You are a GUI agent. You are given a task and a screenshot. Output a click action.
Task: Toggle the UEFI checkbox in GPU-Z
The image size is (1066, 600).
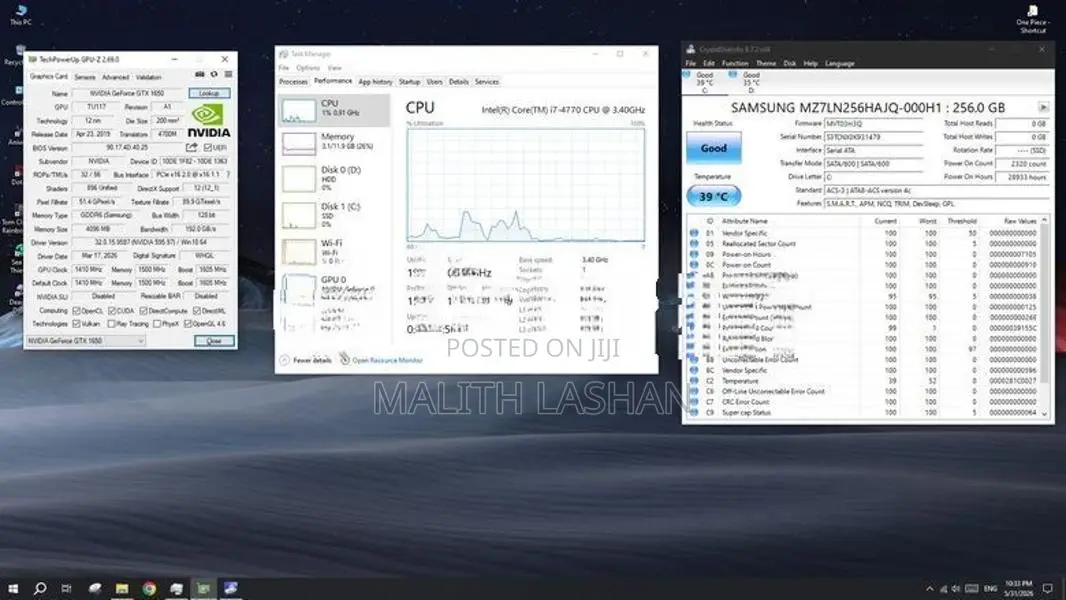point(207,147)
